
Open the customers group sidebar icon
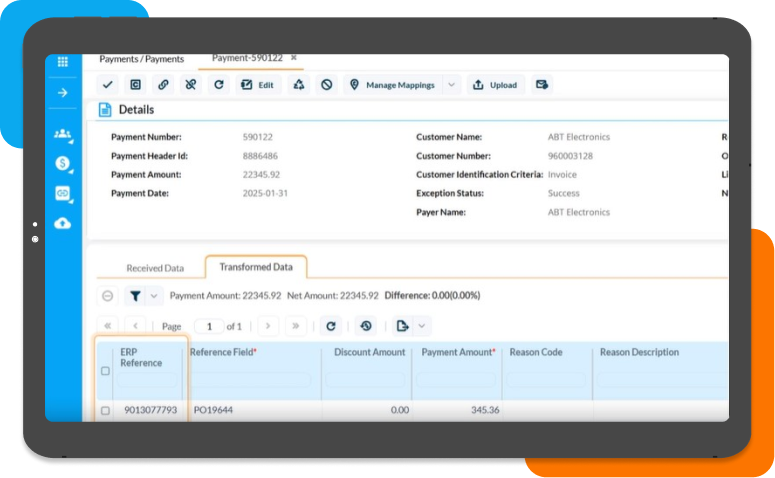click(x=63, y=134)
